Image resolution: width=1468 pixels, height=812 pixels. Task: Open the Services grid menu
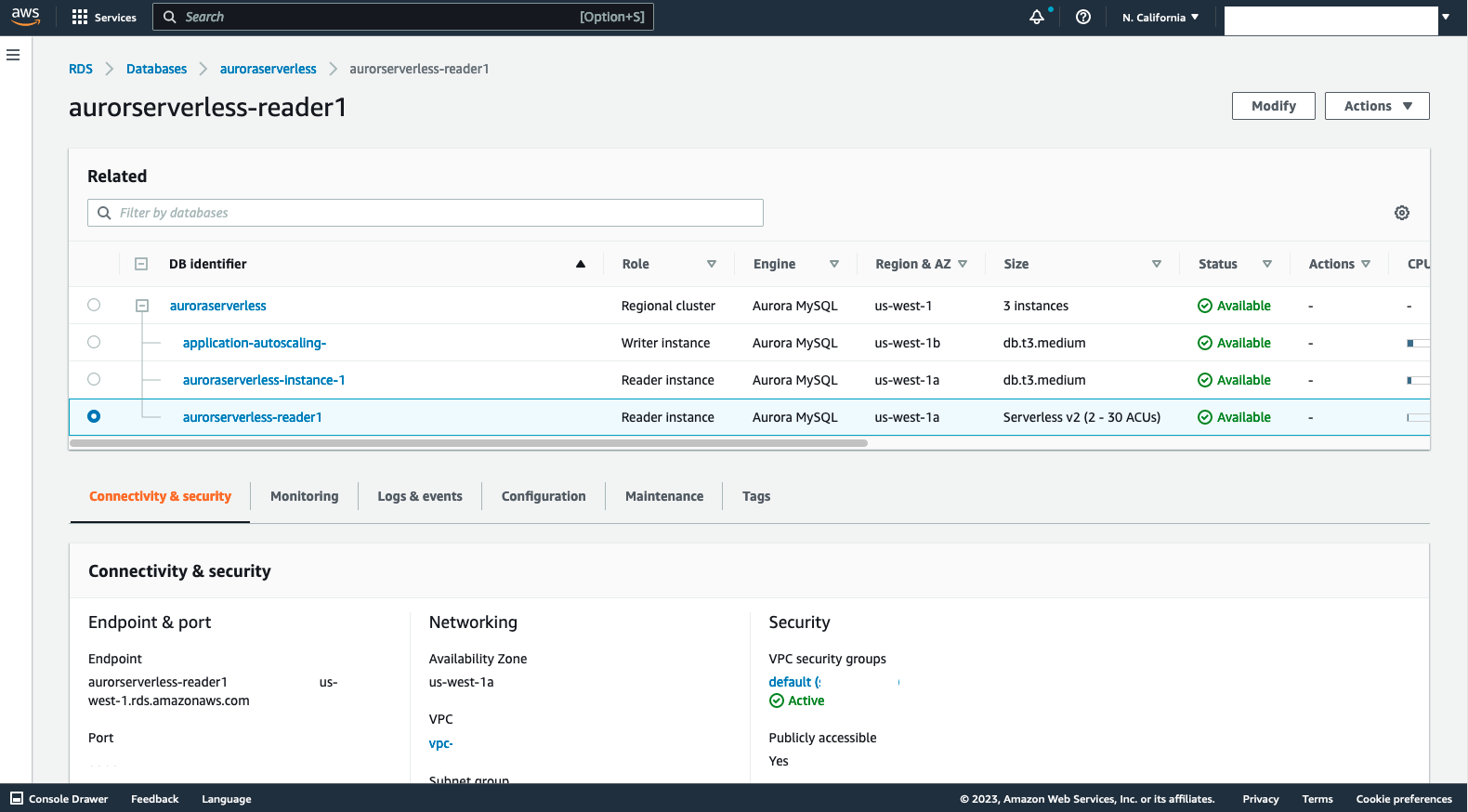[80, 17]
